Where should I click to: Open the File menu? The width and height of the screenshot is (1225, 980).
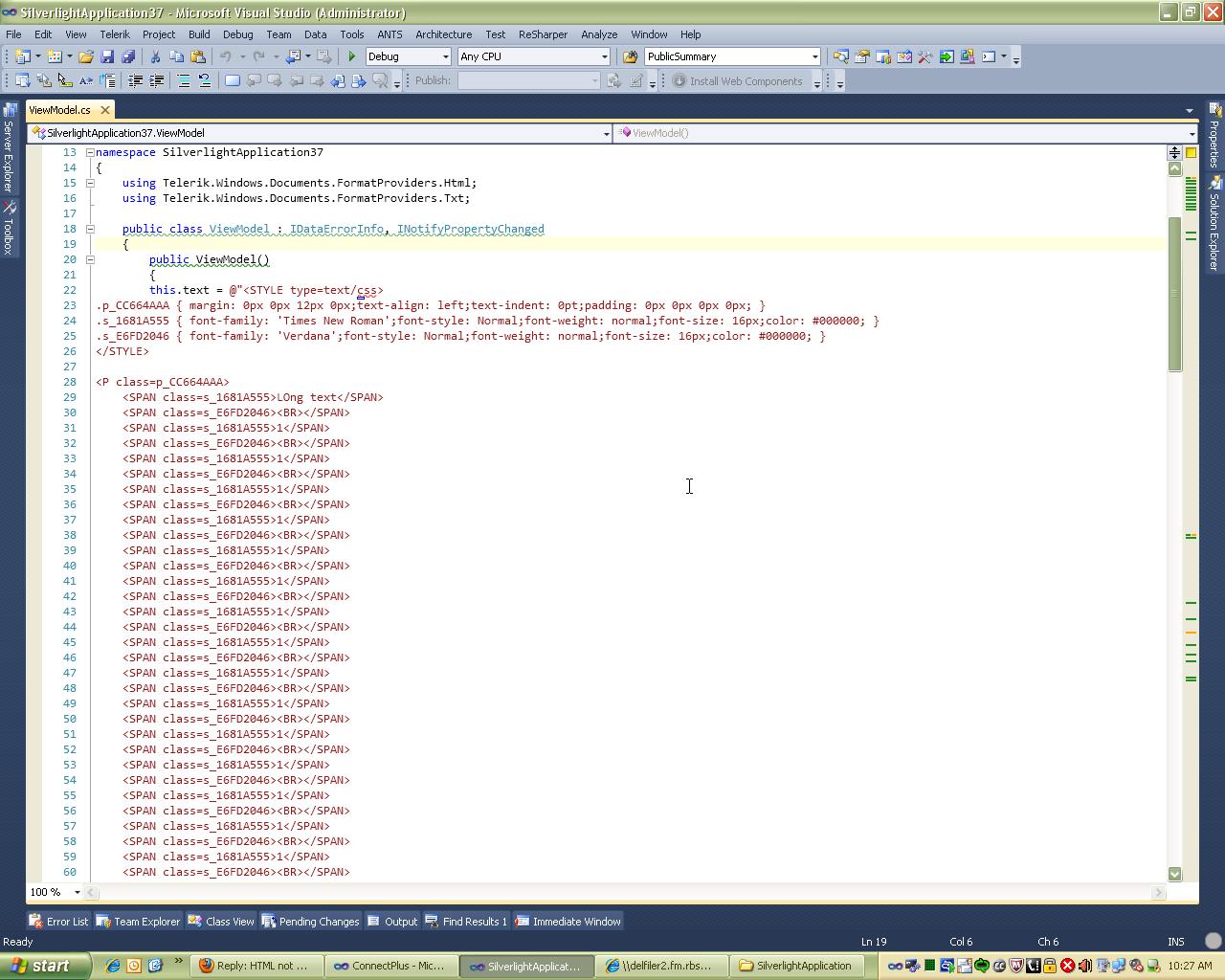point(13,34)
